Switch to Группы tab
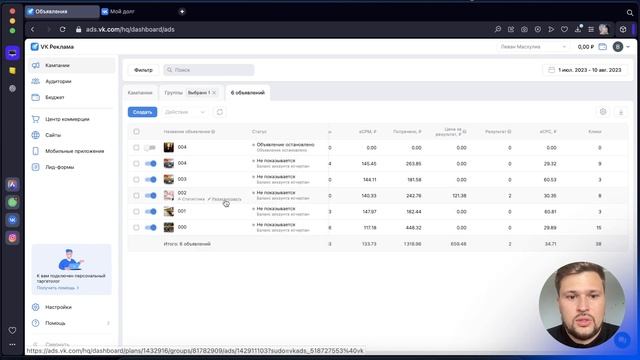 [x=173, y=93]
